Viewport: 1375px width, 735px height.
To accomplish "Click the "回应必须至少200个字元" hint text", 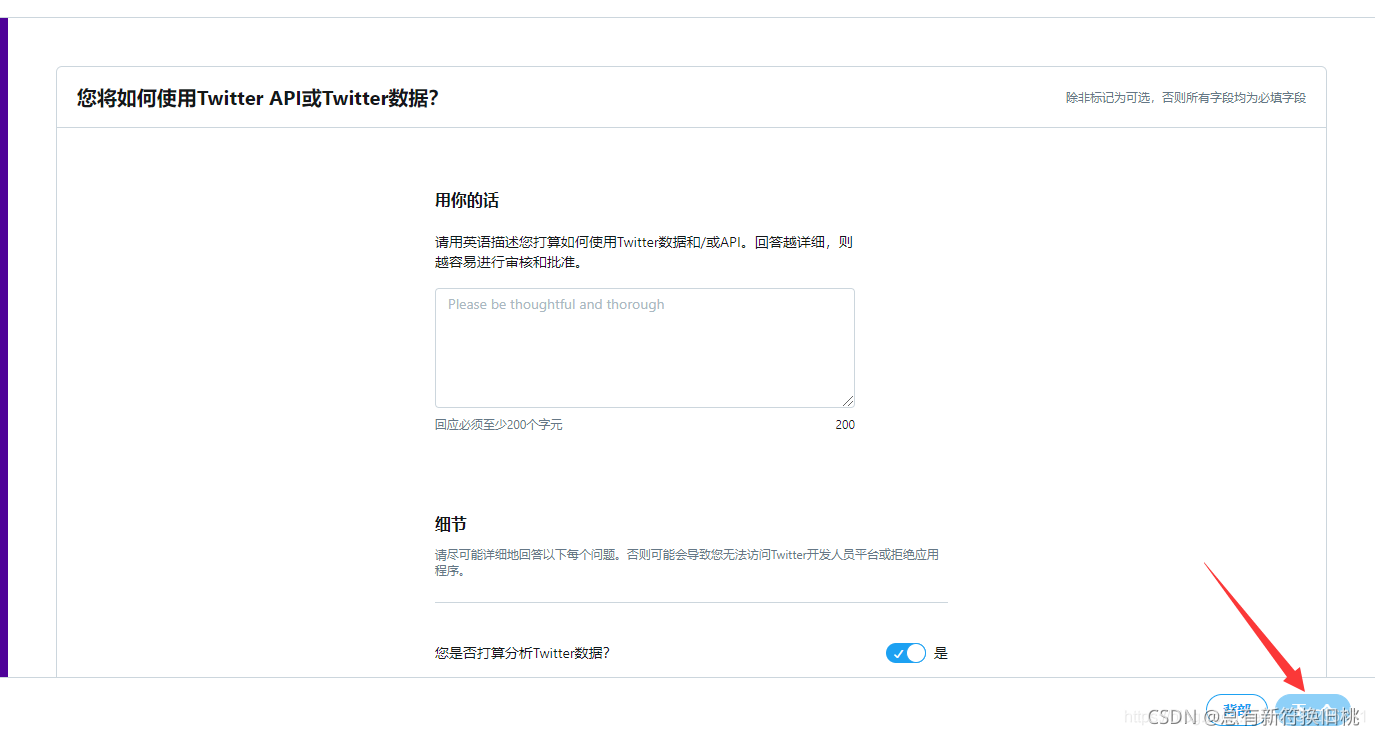I will pyautogui.click(x=498, y=424).
